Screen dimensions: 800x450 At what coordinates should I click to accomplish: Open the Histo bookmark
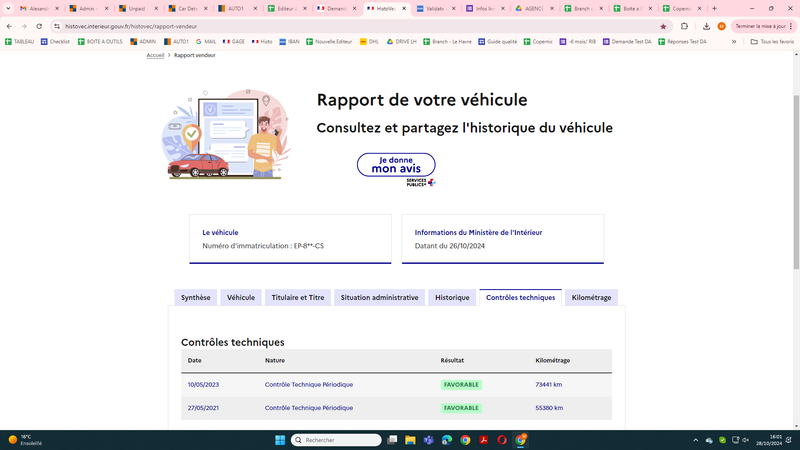coord(262,41)
